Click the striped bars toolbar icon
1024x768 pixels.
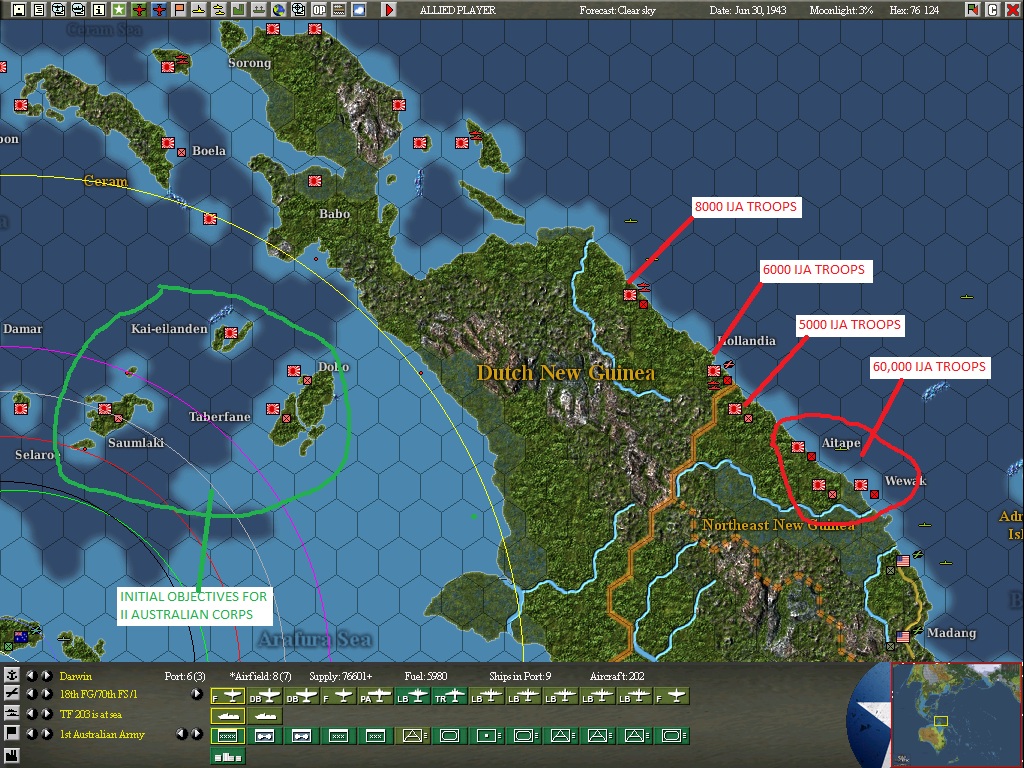point(338,9)
